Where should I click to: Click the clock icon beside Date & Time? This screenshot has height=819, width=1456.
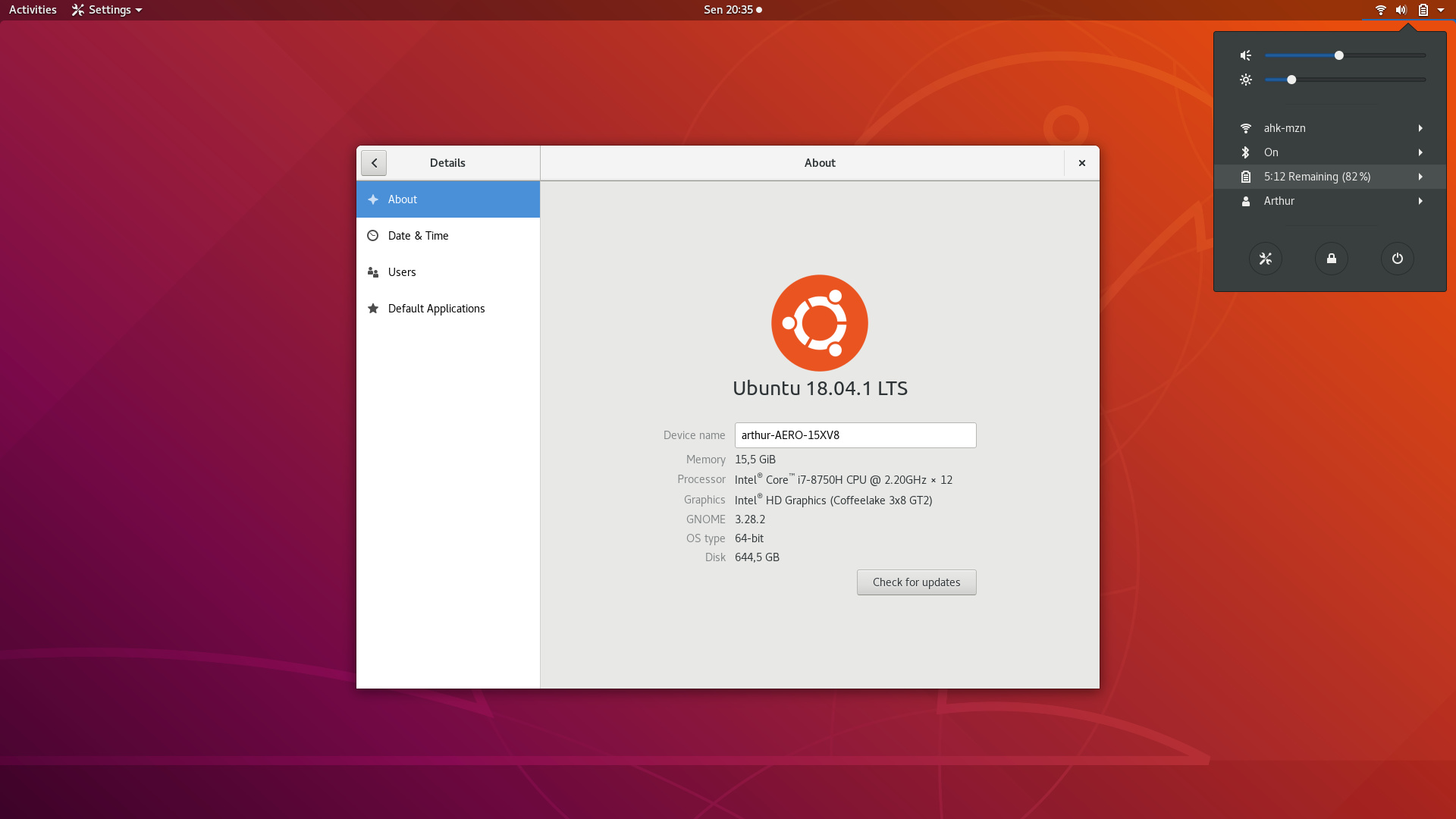click(x=373, y=236)
